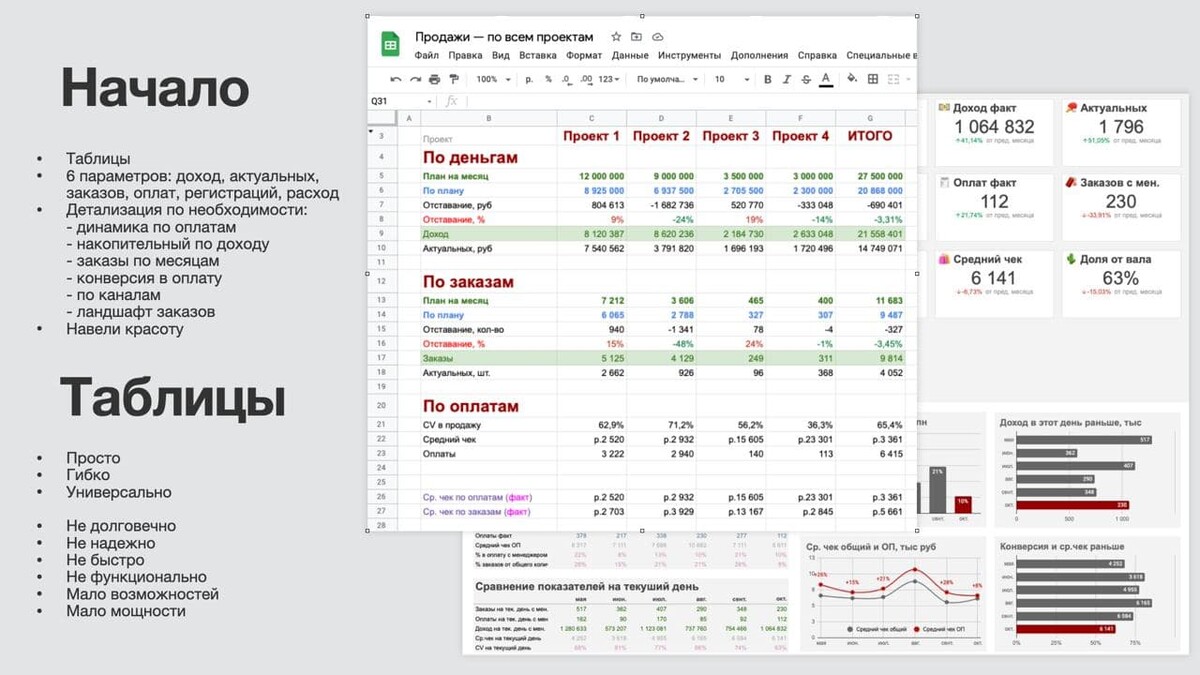Screen dimensions: 1200x675
Task: Open the Дополнения menu
Action: point(759,56)
